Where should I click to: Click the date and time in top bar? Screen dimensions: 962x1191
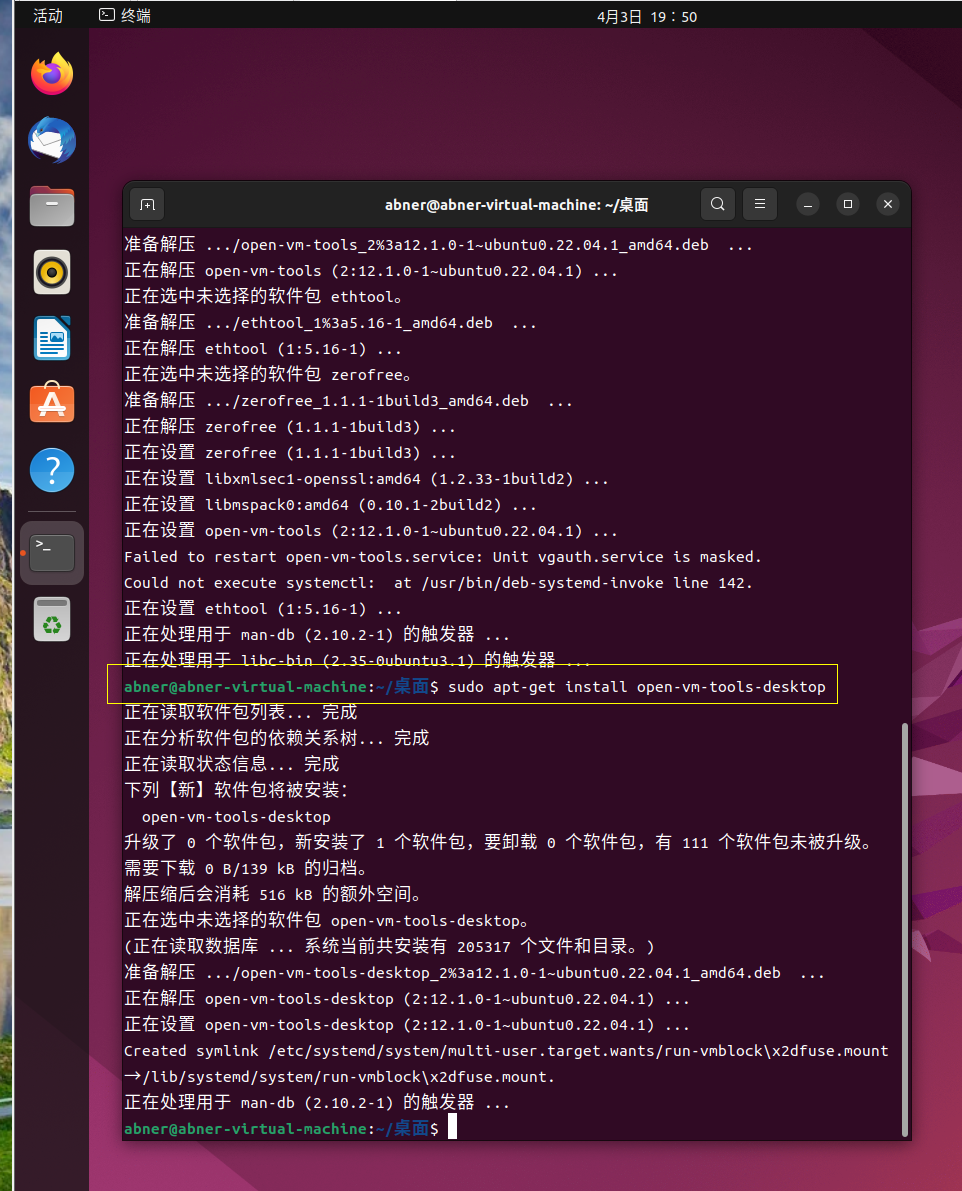point(647,15)
